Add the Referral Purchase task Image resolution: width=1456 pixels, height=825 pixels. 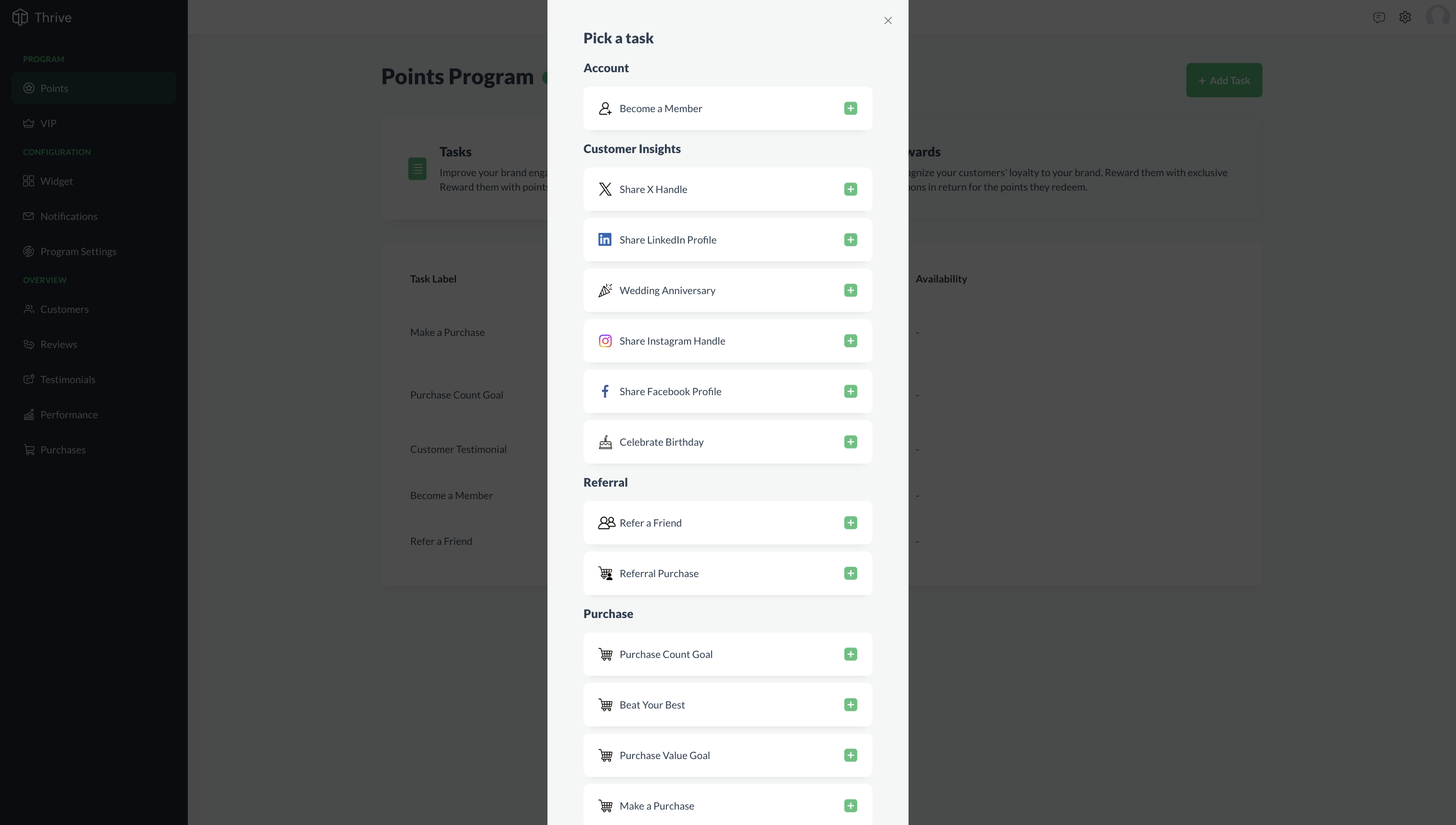coord(850,573)
